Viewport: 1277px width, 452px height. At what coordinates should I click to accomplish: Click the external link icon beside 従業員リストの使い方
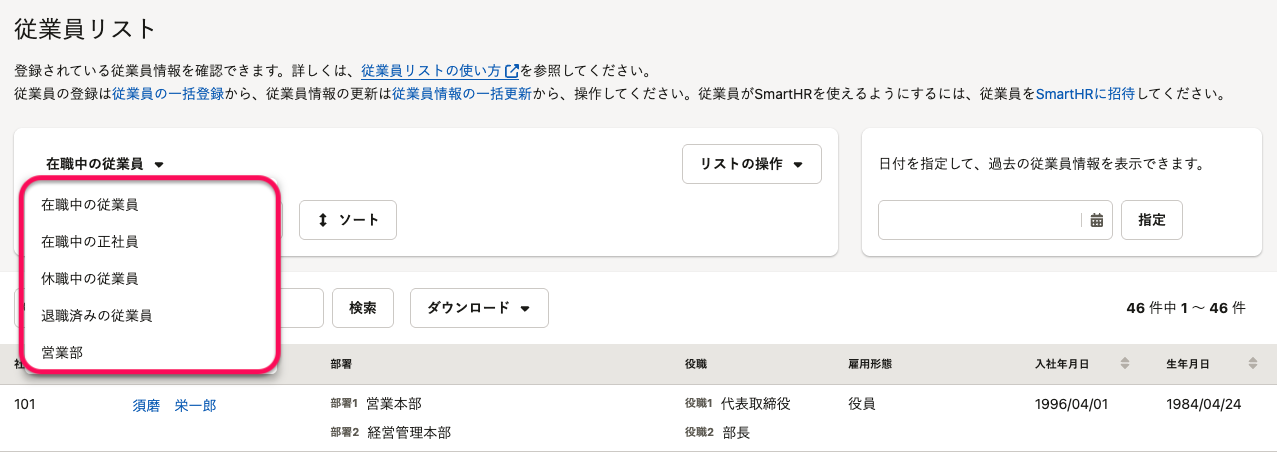pos(512,72)
